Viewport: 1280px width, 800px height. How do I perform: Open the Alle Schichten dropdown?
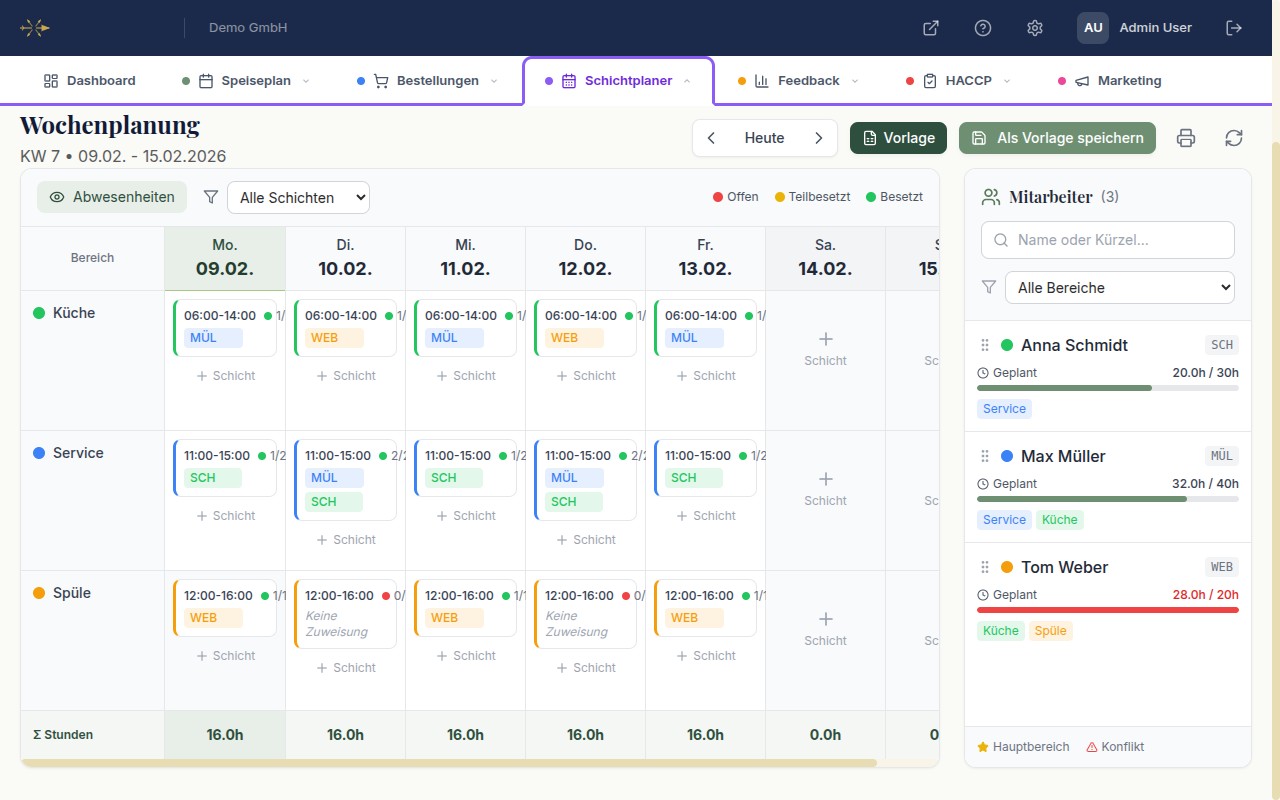298,197
